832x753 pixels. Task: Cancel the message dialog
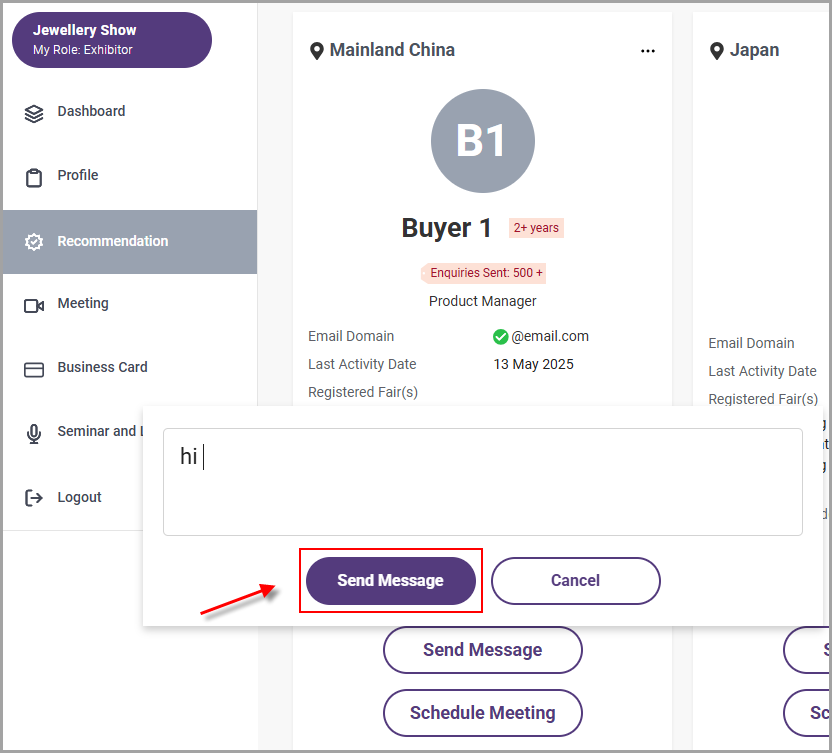click(x=576, y=581)
